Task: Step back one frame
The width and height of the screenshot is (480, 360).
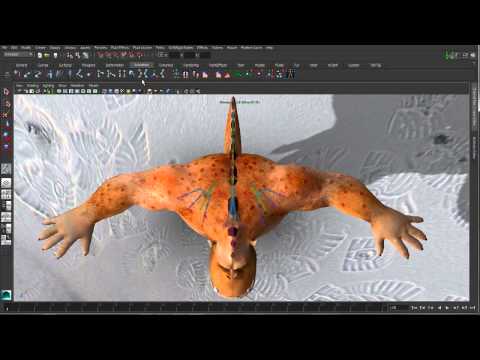Action: point(431,308)
